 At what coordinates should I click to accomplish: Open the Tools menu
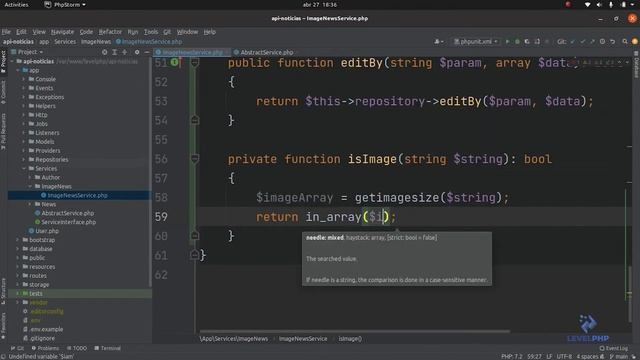(151, 32)
